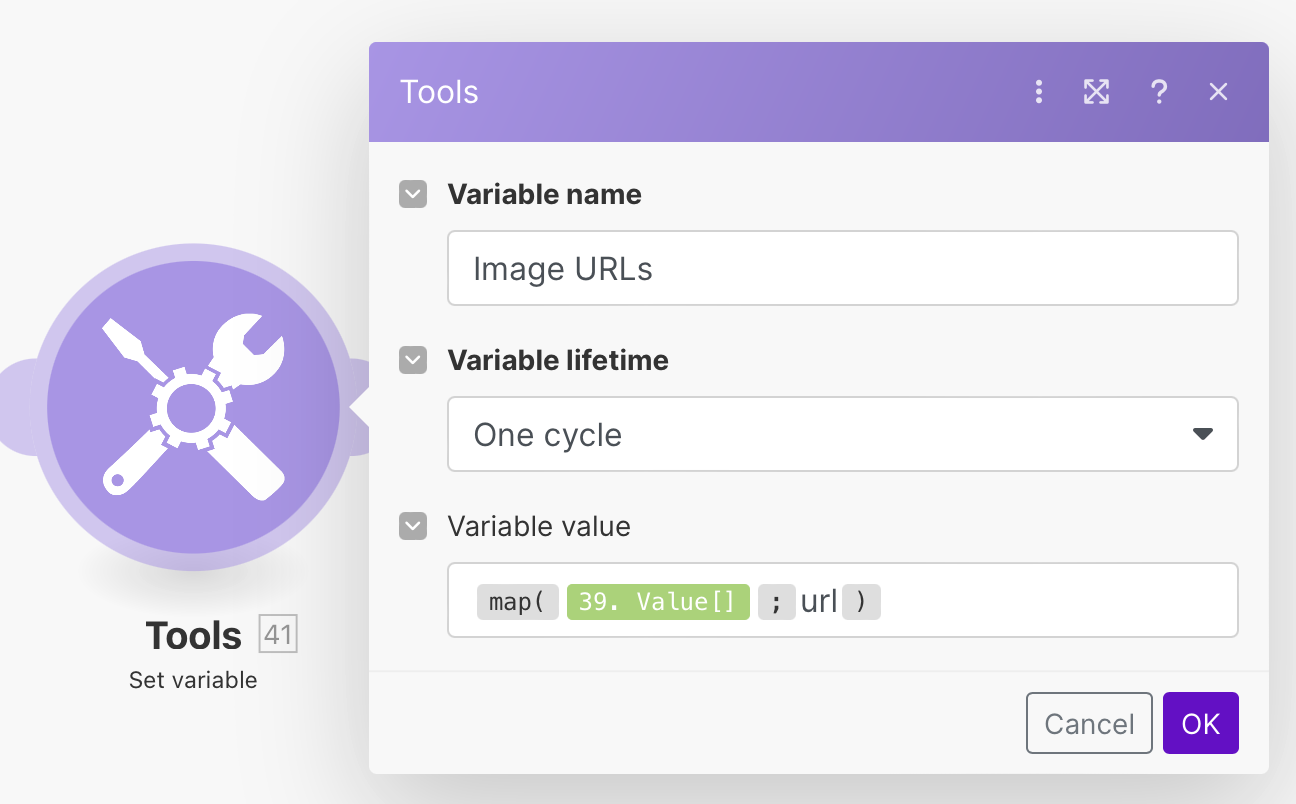Click Cancel to discard changes
The image size is (1296, 804).
(1089, 723)
